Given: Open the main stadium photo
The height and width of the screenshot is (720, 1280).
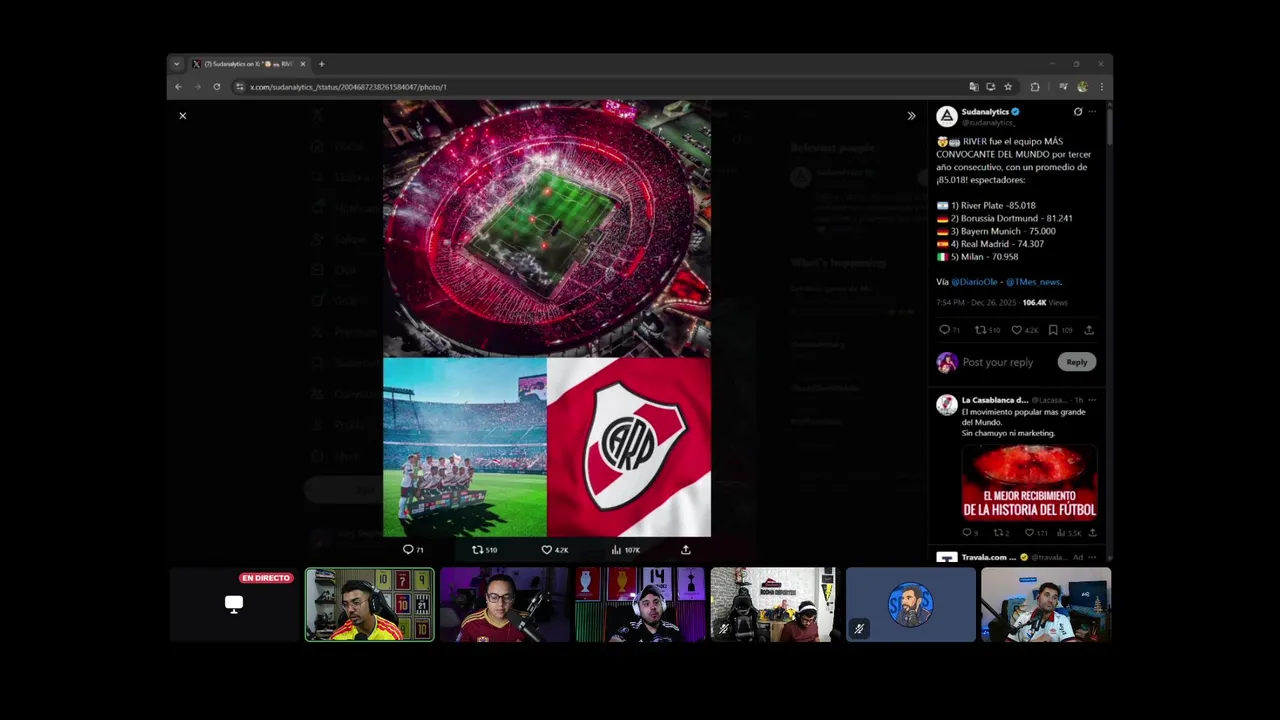Looking at the screenshot, I should tap(547, 228).
